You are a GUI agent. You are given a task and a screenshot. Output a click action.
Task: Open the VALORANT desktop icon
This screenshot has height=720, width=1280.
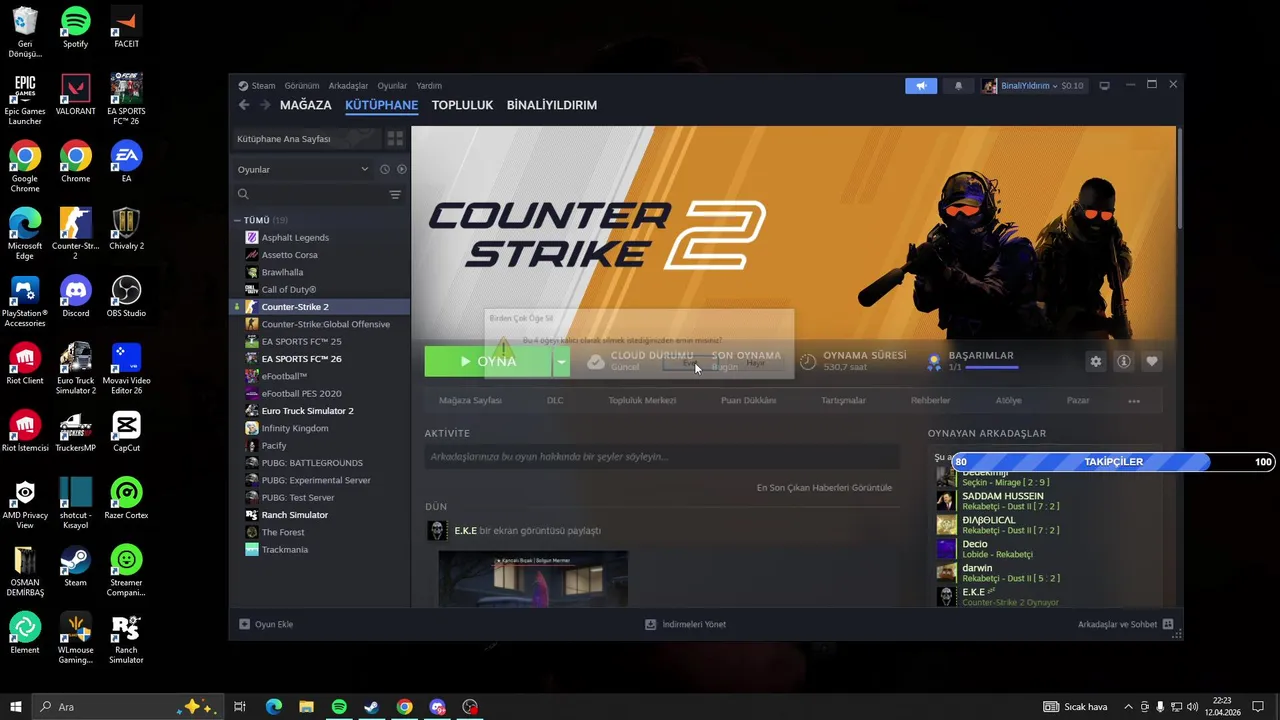coord(75,94)
